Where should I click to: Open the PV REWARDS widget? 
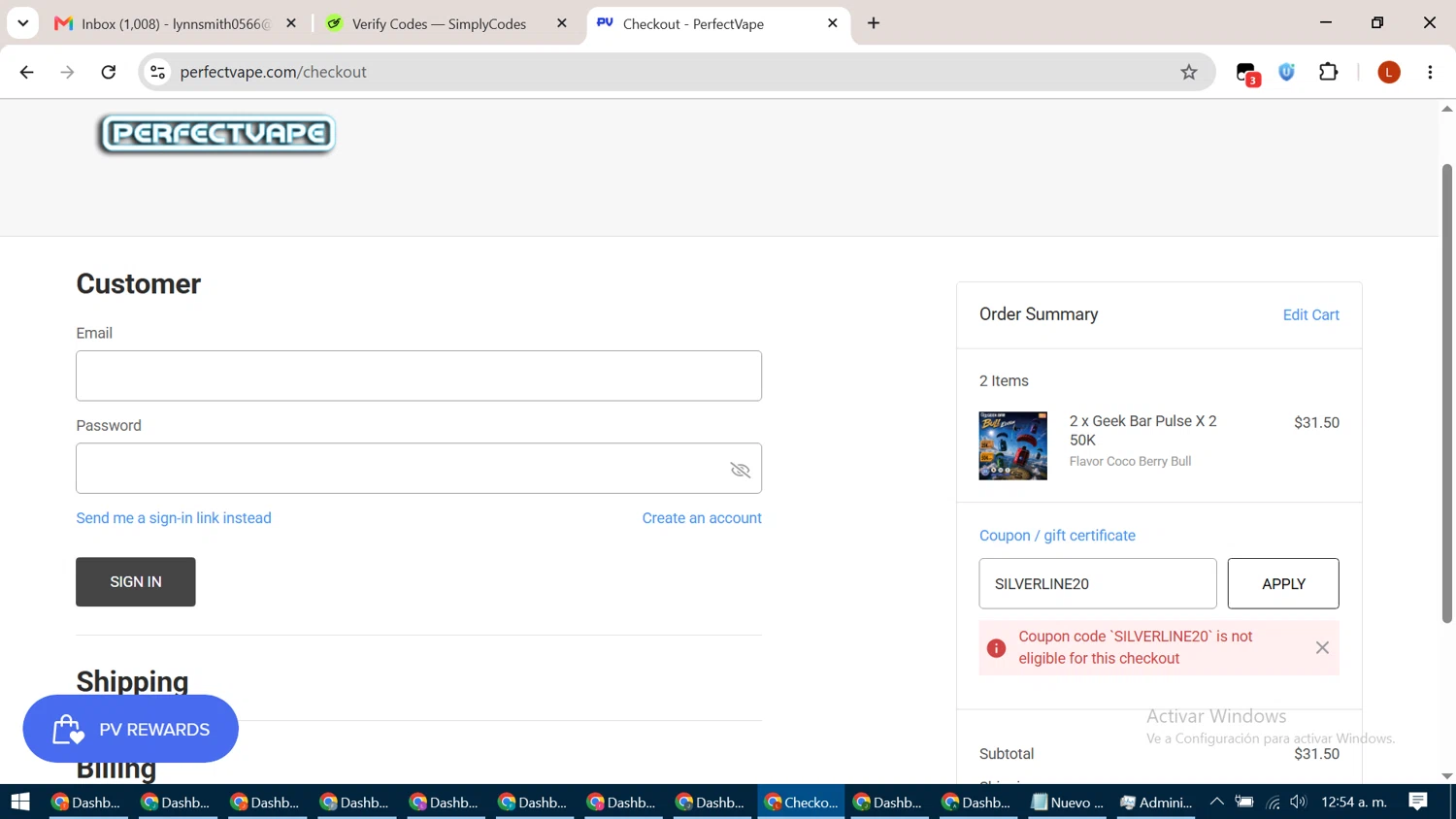130,729
